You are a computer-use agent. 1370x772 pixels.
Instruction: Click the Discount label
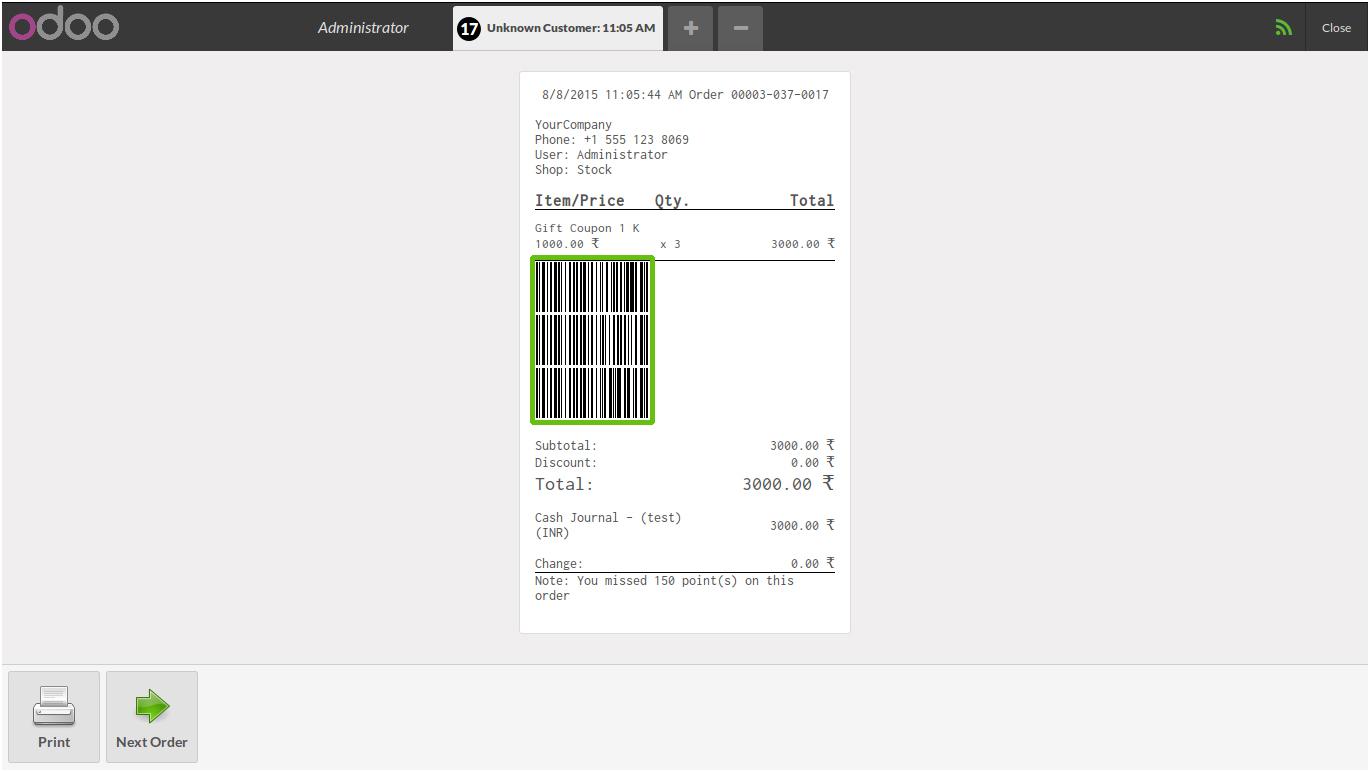pos(566,463)
